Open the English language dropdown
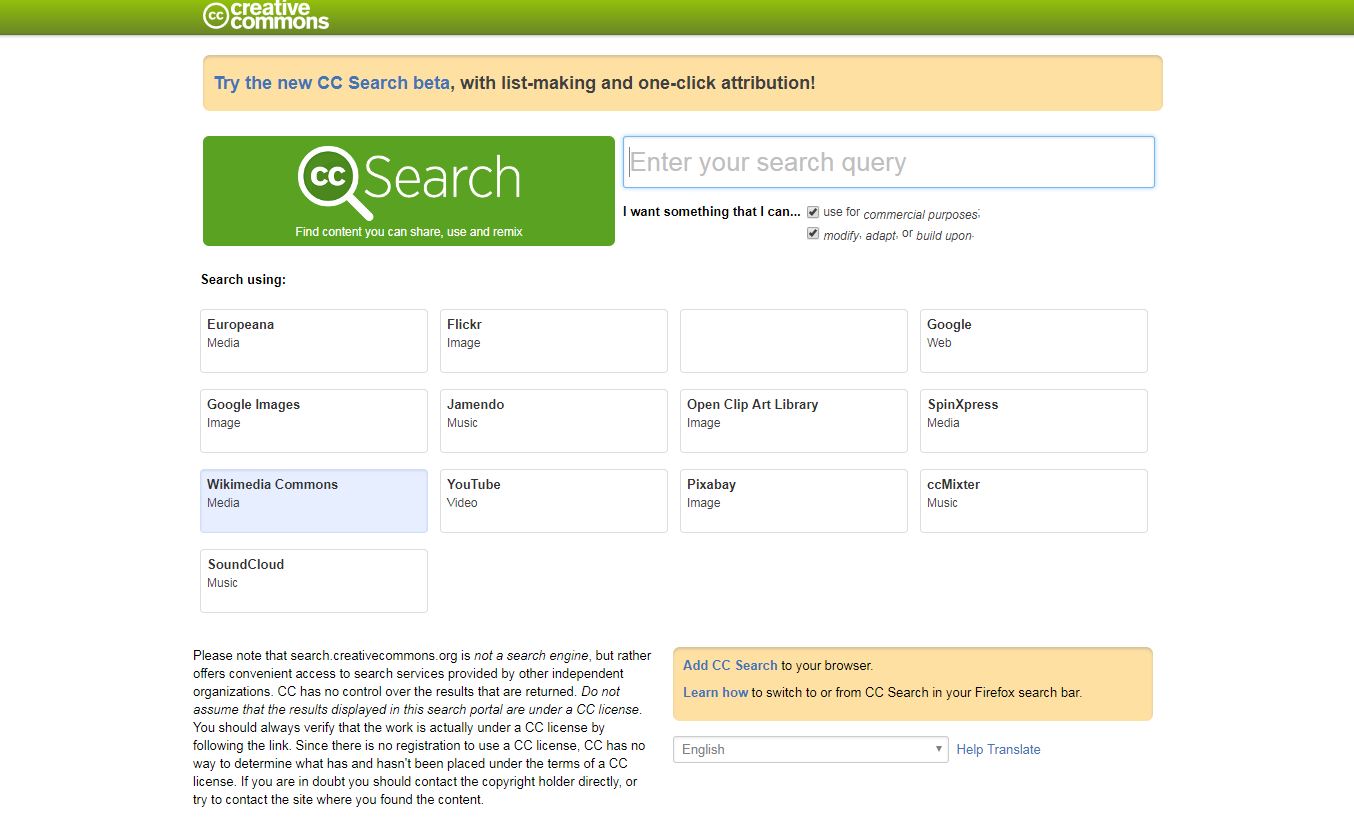1354x837 pixels. (x=810, y=749)
